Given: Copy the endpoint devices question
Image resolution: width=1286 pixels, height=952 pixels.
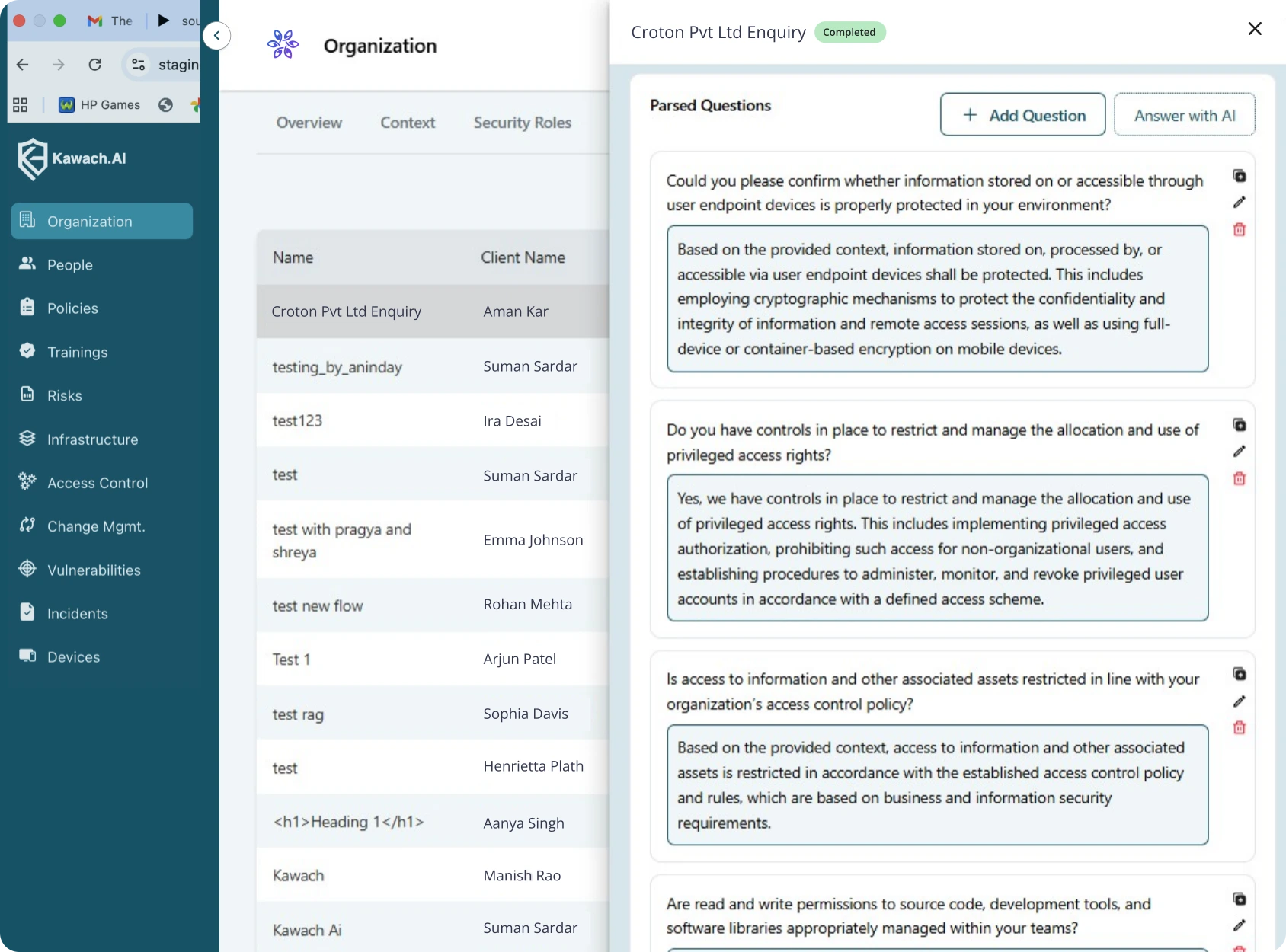Looking at the screenshot, I should pos(1240,176).
